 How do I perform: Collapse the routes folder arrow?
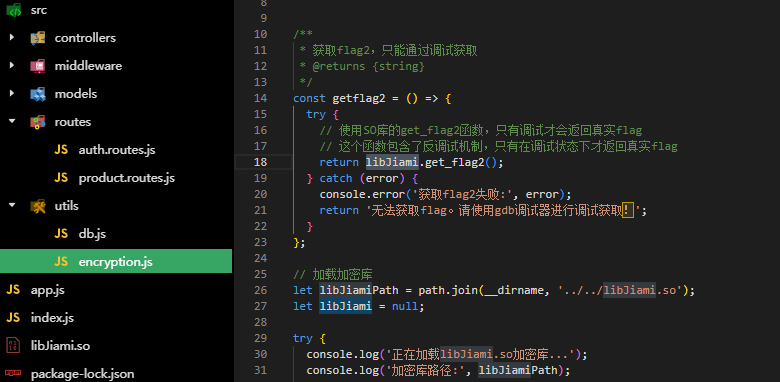click(x=12, y=121)
